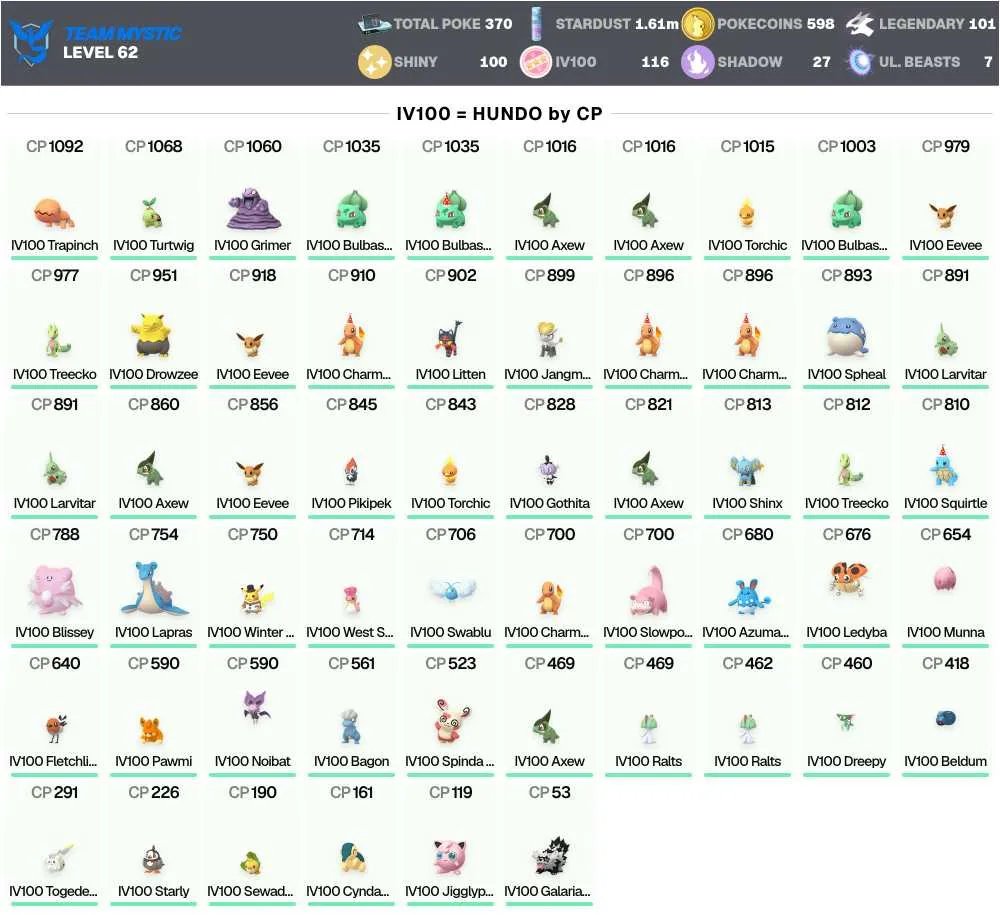This screenshot has width=1000, height=915.
Task: Click the CP 53 value
Action: (550, 792)
